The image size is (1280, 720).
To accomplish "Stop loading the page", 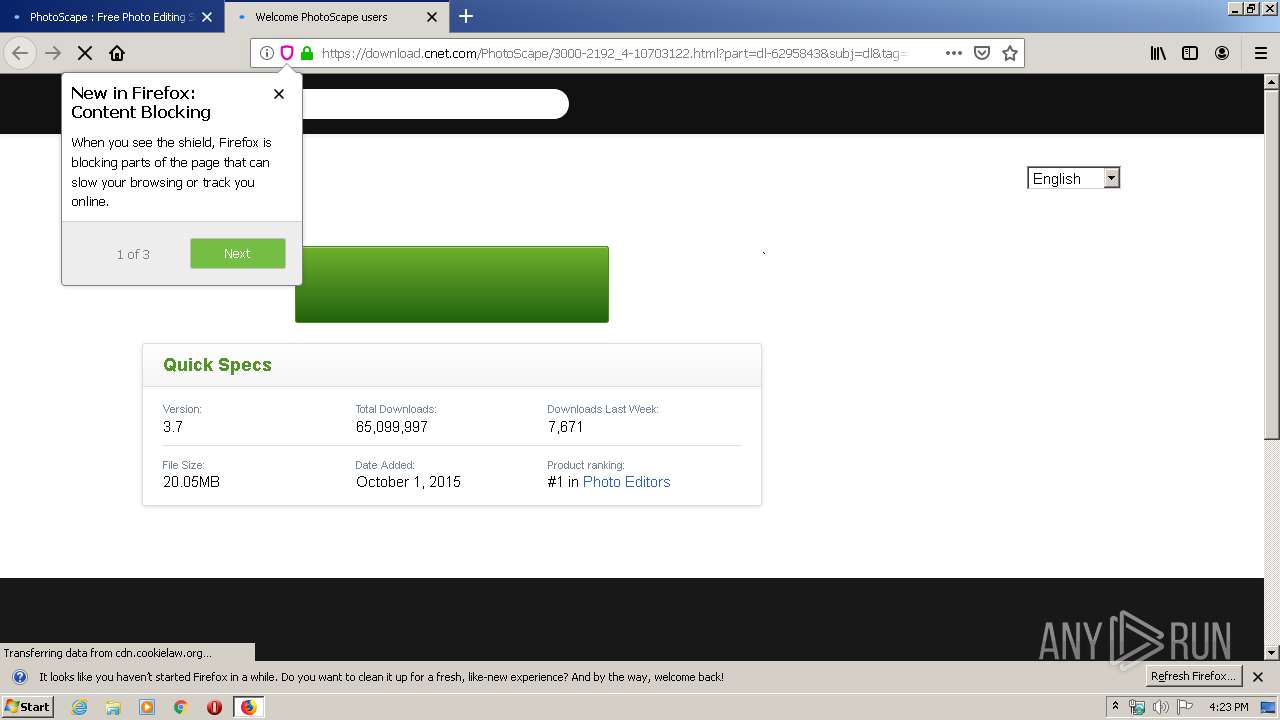I will [85, 53].
